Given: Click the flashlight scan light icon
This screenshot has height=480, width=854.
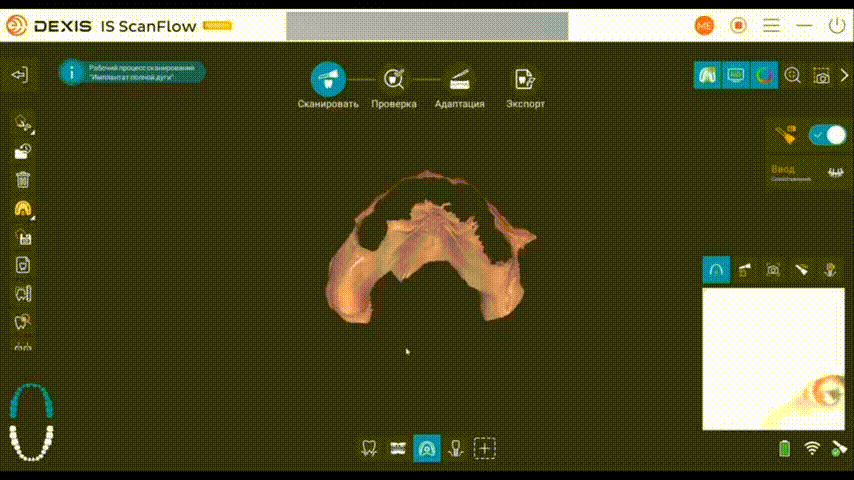Looking at the screenshot, I should [786, 135].
